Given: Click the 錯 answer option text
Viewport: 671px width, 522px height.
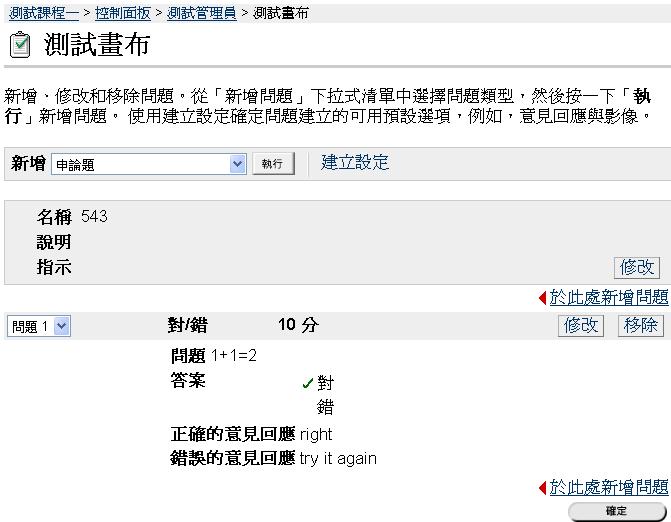Looking at the screenshot, I should (x=325, y=407).
